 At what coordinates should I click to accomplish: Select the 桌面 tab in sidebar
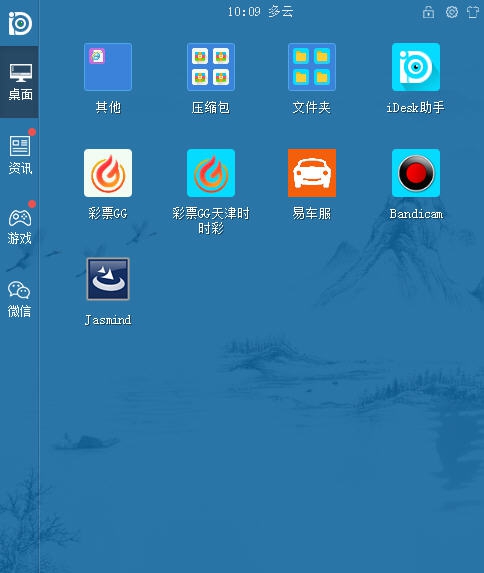(x=19, y=82)
